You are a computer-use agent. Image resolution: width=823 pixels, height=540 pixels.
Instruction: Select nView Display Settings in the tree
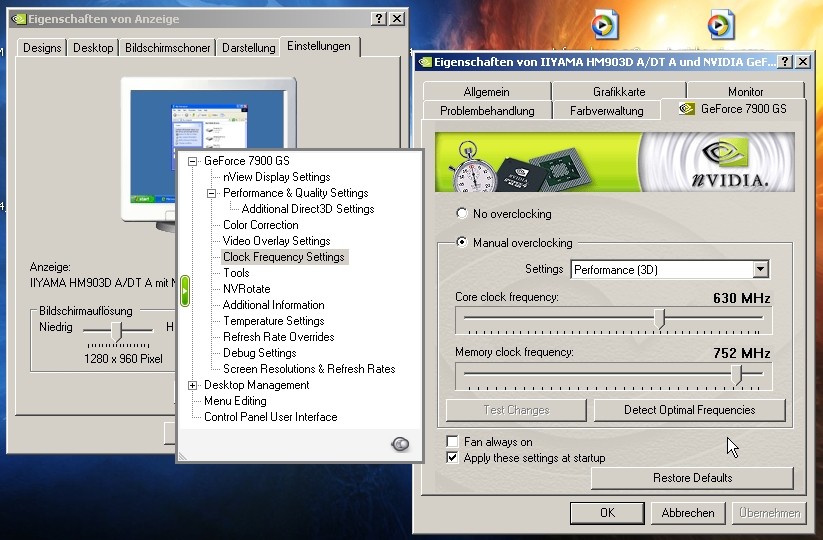pos(277,177)
